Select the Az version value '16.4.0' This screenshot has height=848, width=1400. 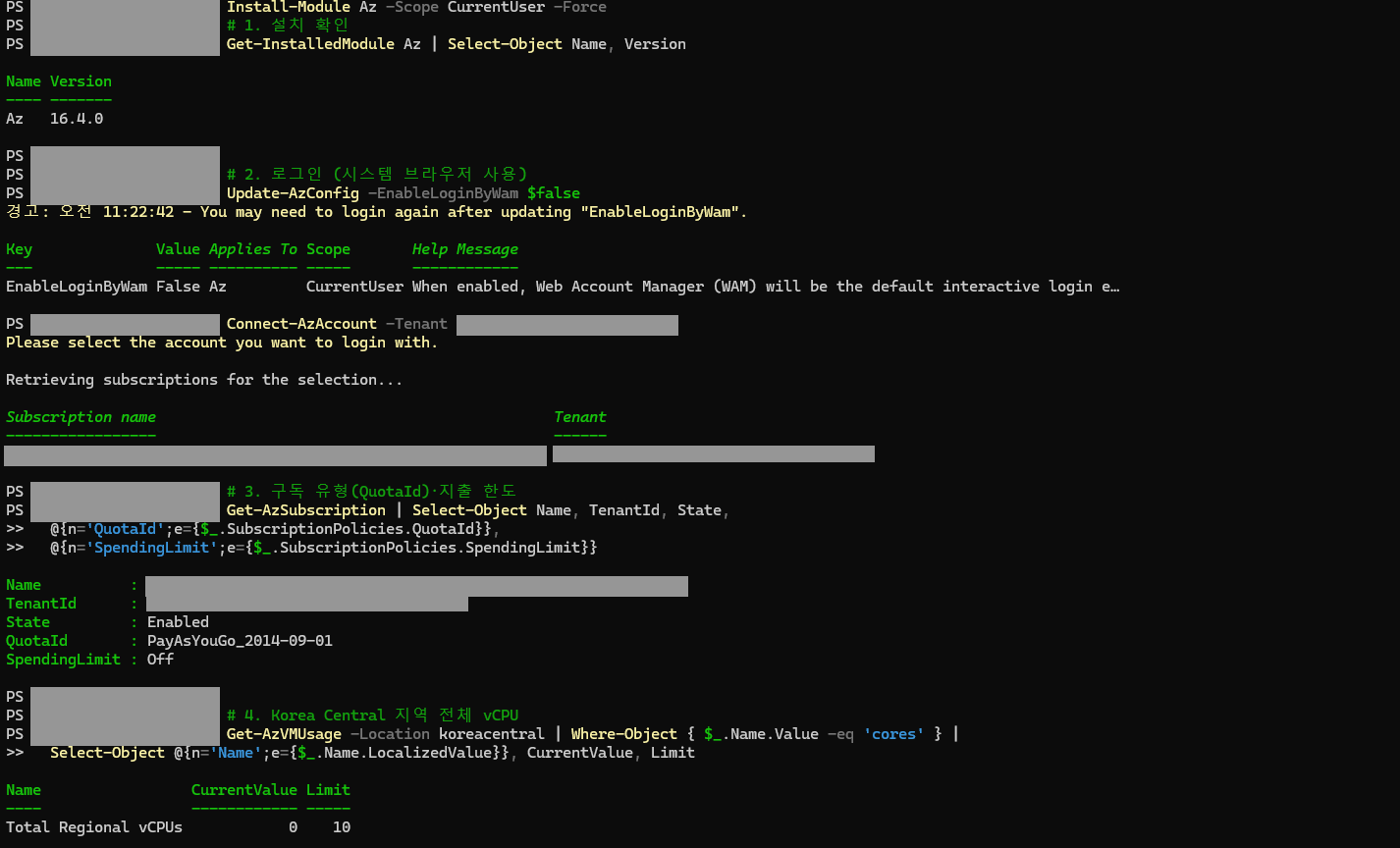(x=77, y=119)
